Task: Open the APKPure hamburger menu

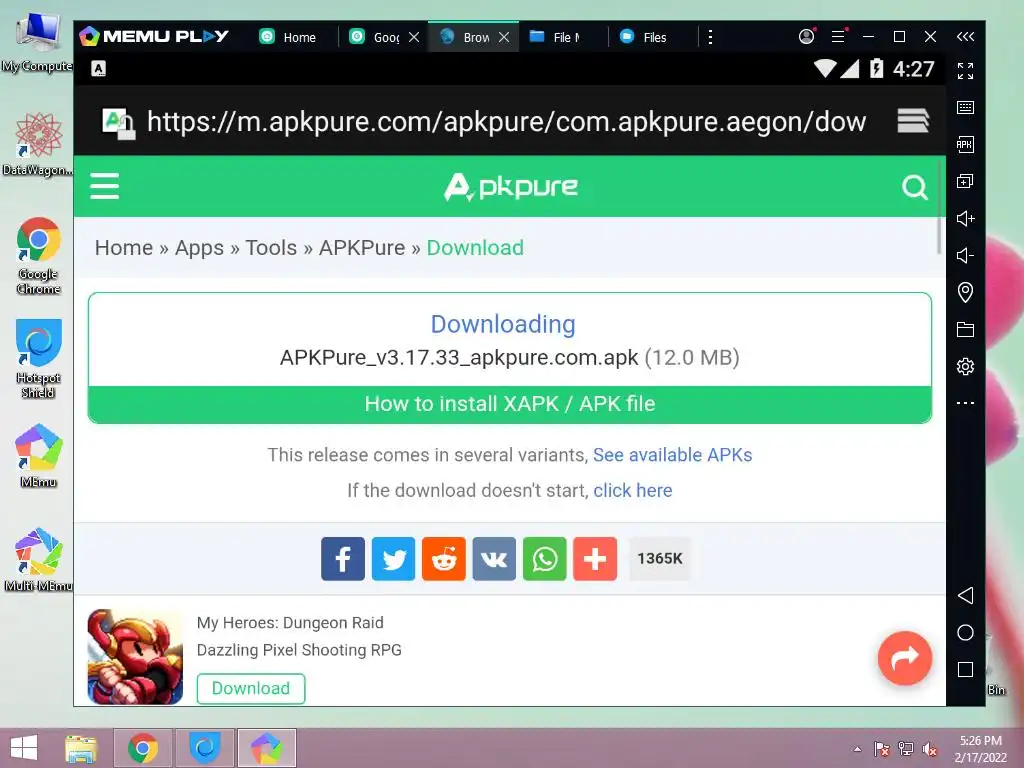Action: point(104,186)
